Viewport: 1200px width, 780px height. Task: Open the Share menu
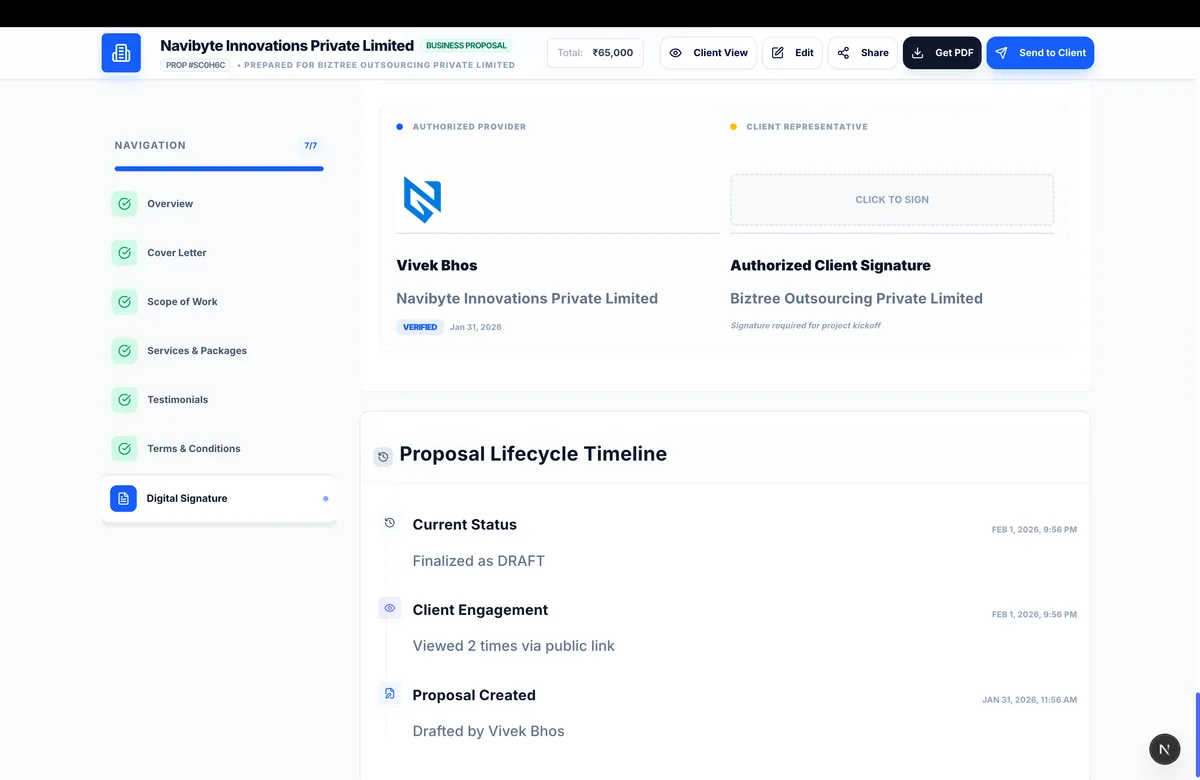(x=862, y=53)
